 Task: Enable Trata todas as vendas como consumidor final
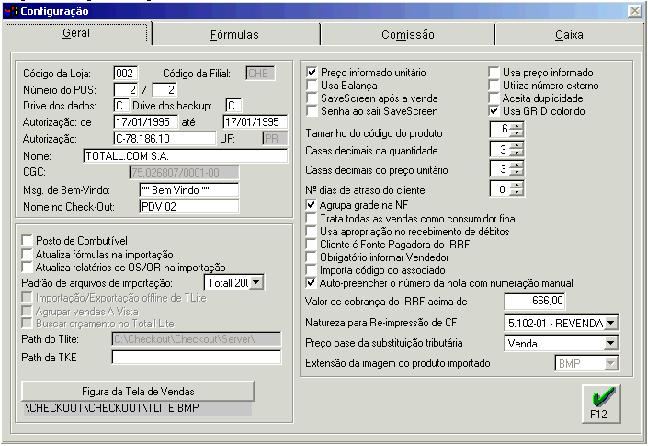click(310, 218)
